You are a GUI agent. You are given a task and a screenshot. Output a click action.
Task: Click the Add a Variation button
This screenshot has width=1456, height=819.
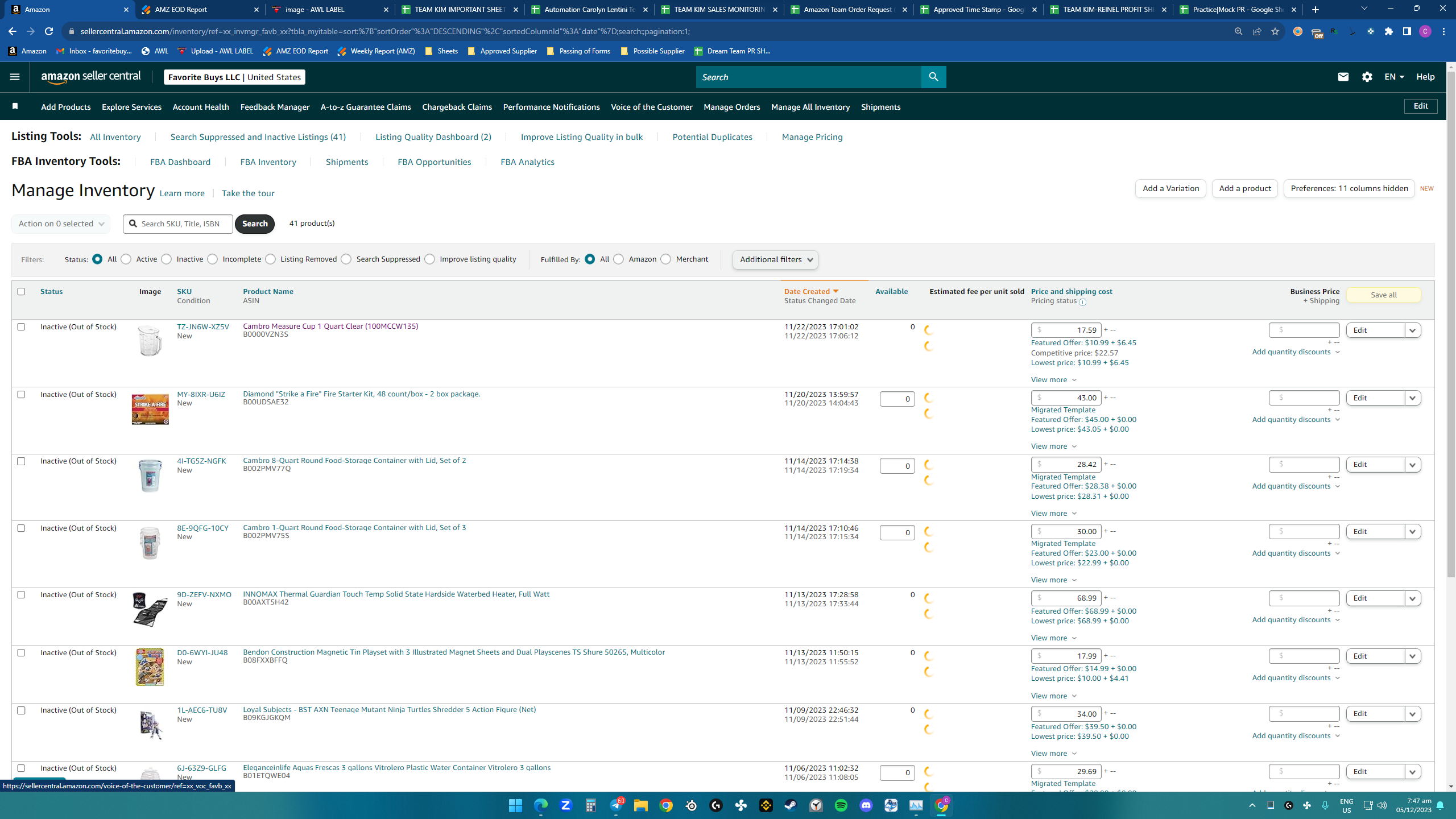tap(1170, 188)
